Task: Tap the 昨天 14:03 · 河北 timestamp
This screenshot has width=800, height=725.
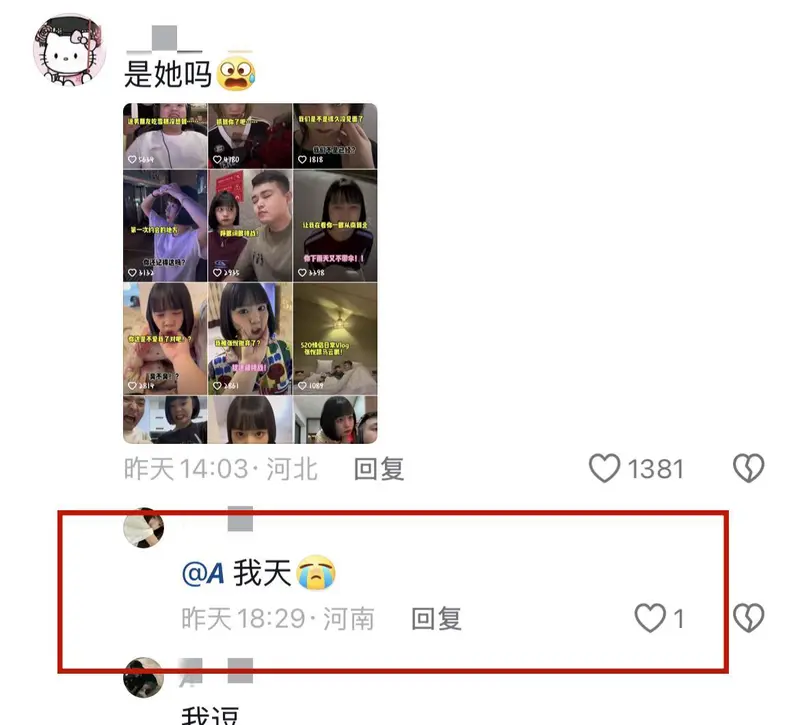Action: 221,468
